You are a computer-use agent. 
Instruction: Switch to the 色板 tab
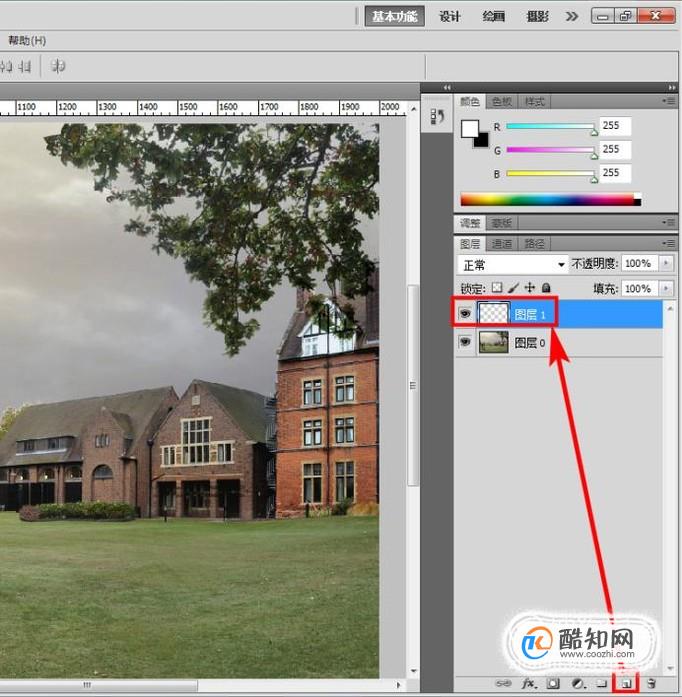502,102
